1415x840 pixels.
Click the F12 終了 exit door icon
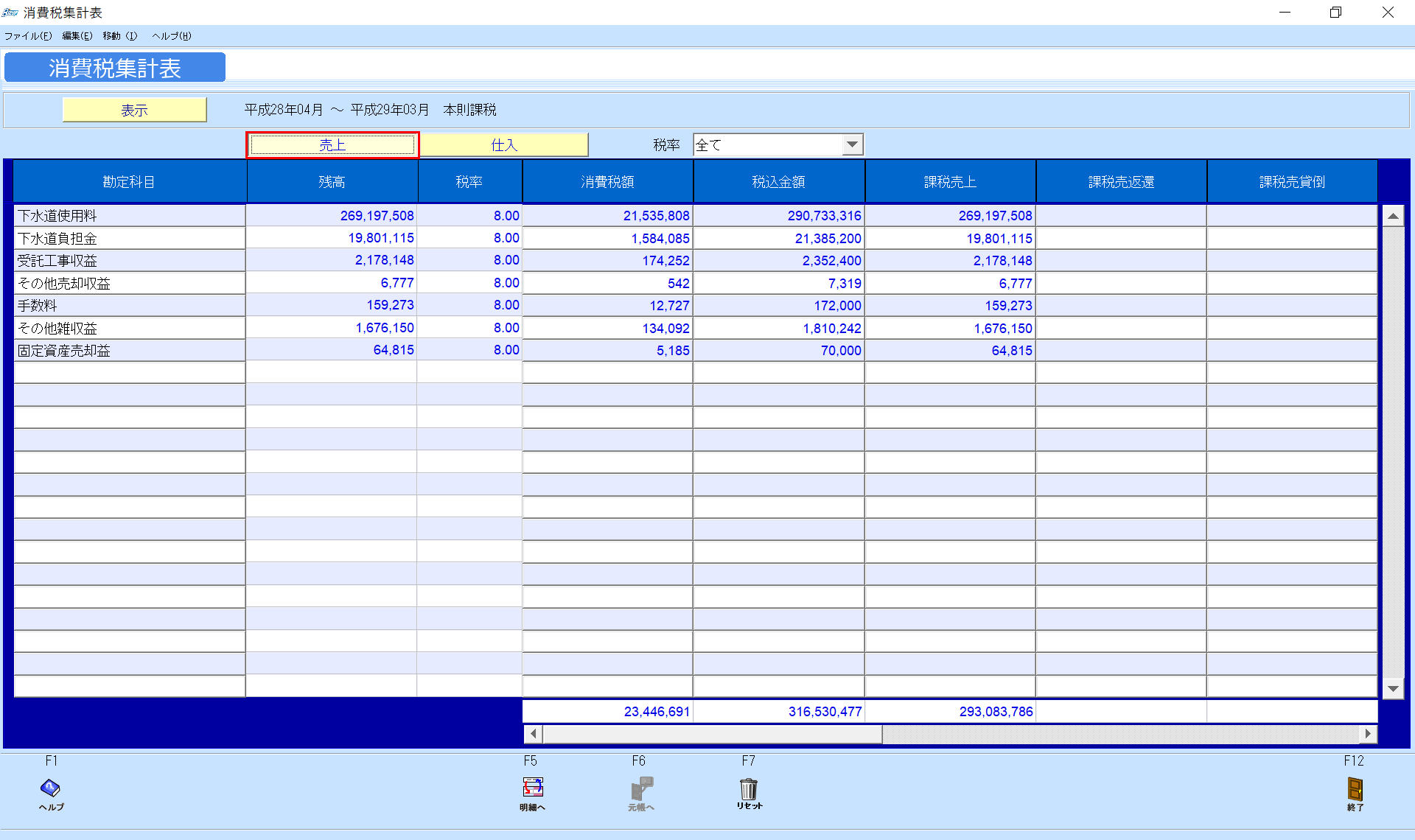(1355, 789)
